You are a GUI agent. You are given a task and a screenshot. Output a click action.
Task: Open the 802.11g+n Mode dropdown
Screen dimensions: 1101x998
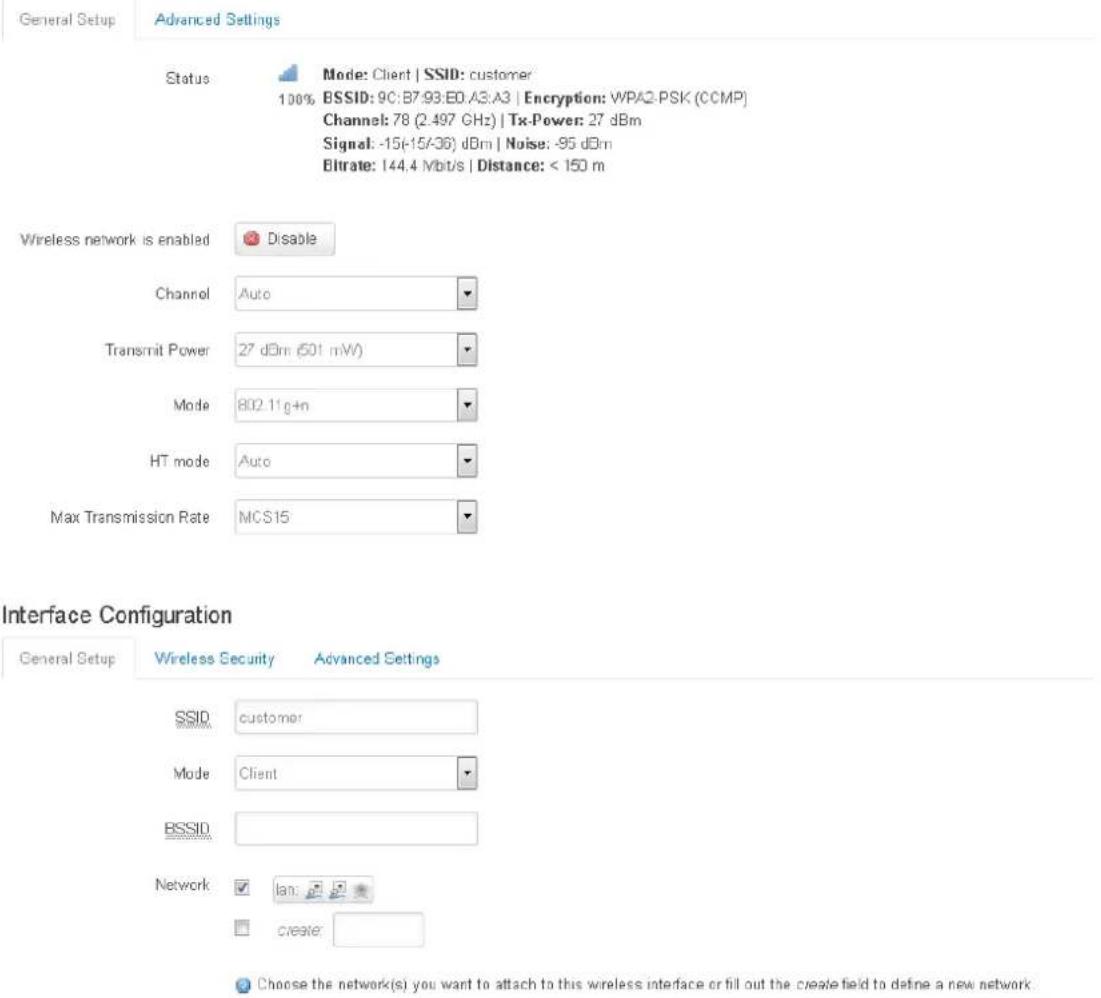coord(356,405)
